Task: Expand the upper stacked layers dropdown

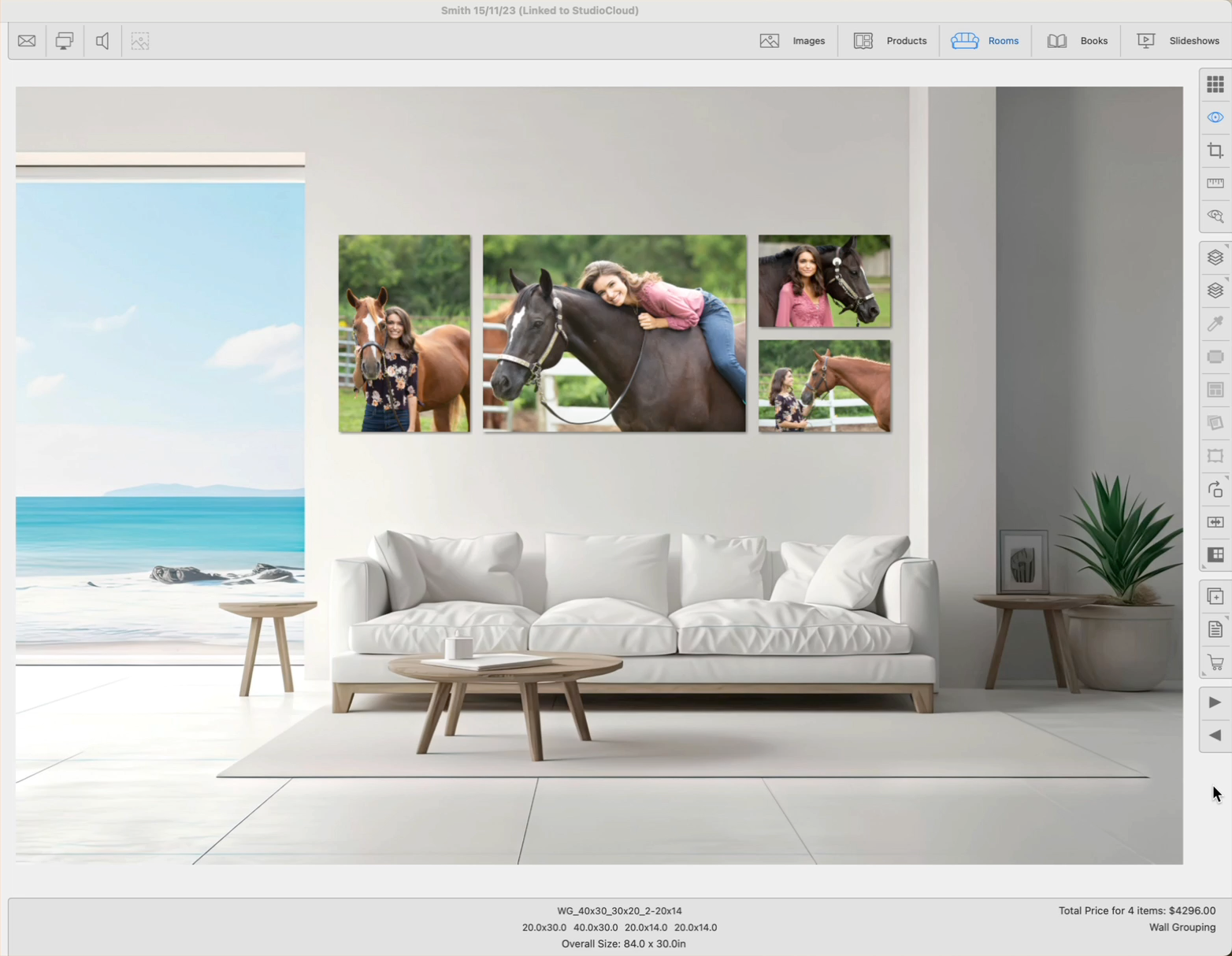Action: click(1215, 258)
